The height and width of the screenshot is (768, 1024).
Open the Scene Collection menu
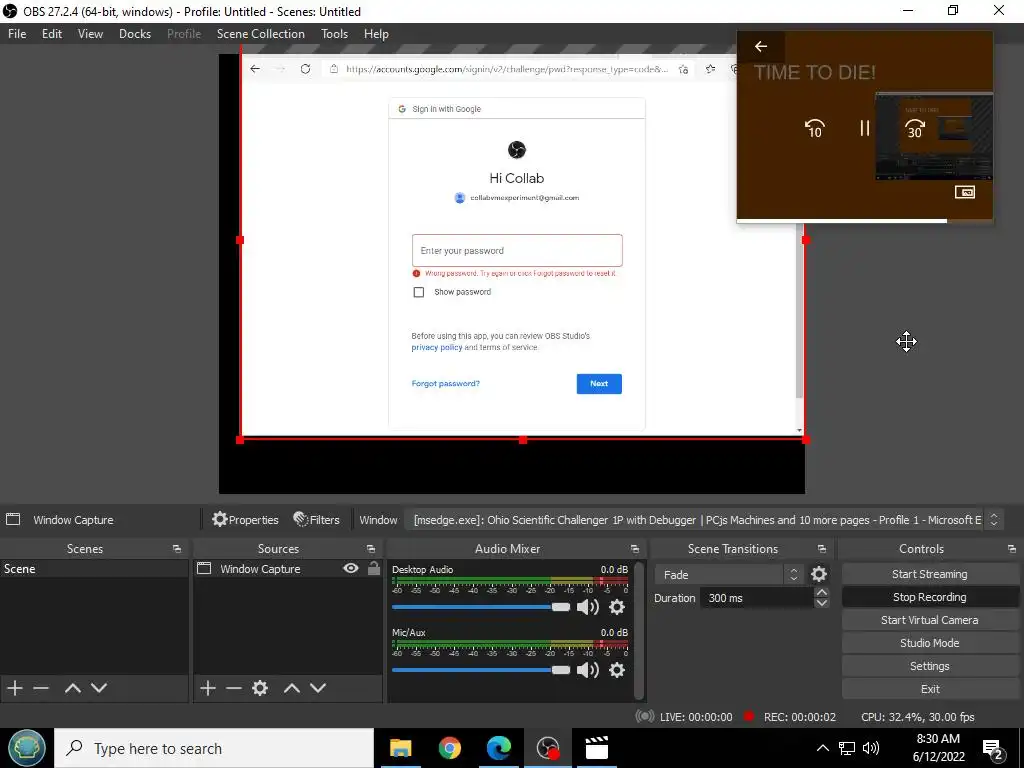(261, 34)
